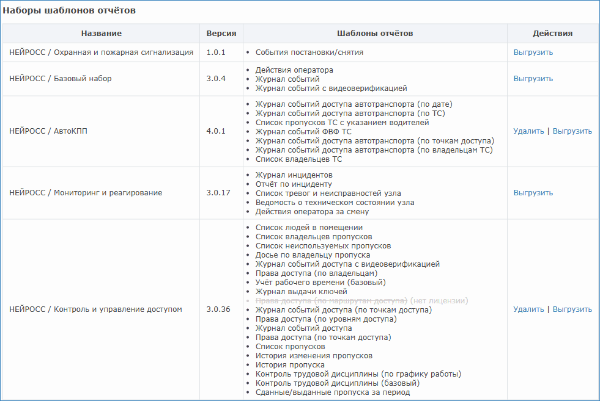Screen dimensions: 600x401
Task: Click the Действия column header
Action: click(x=553, y=33)
